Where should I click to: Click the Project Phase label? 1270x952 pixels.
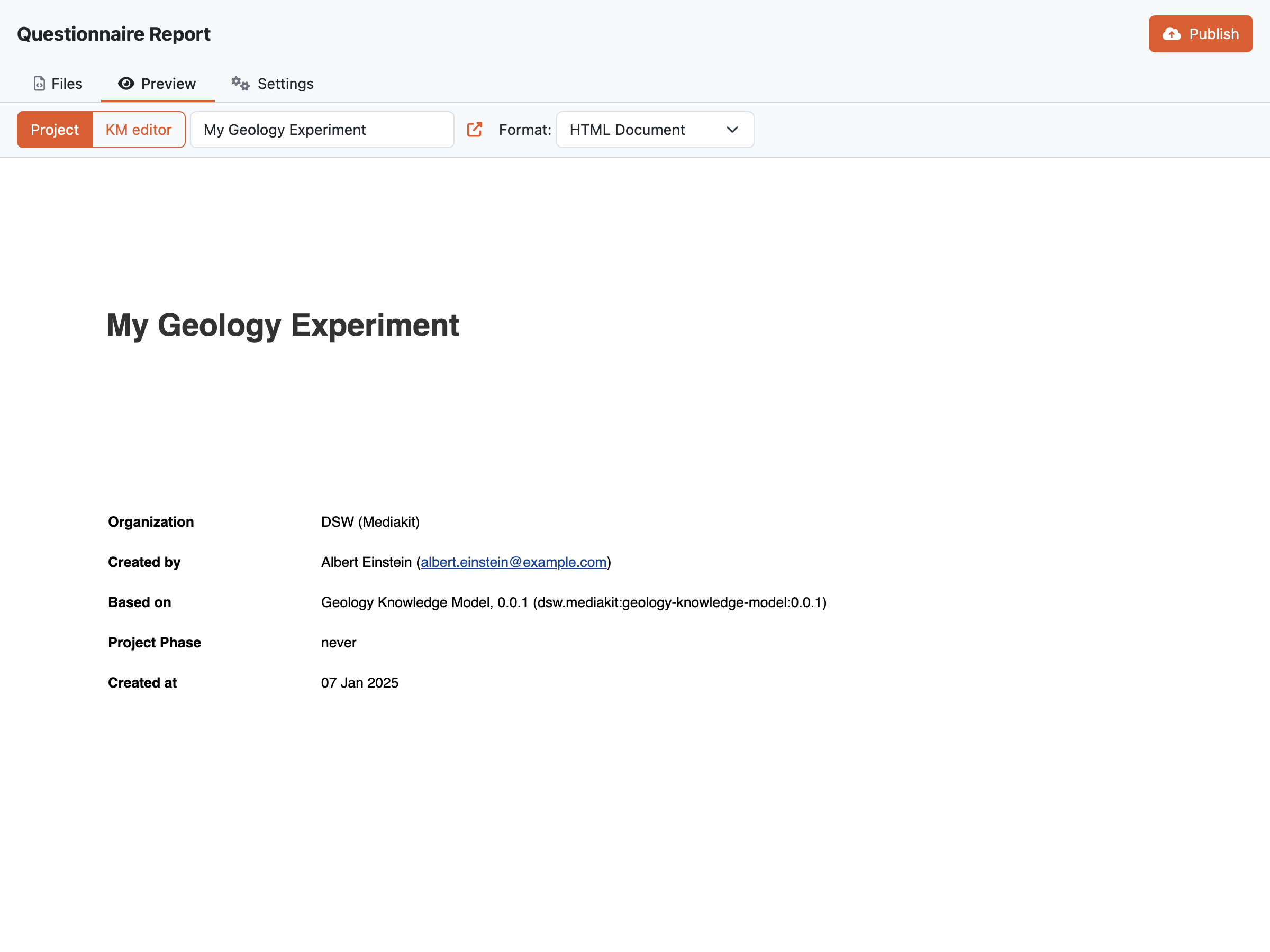tap(155, 642)
